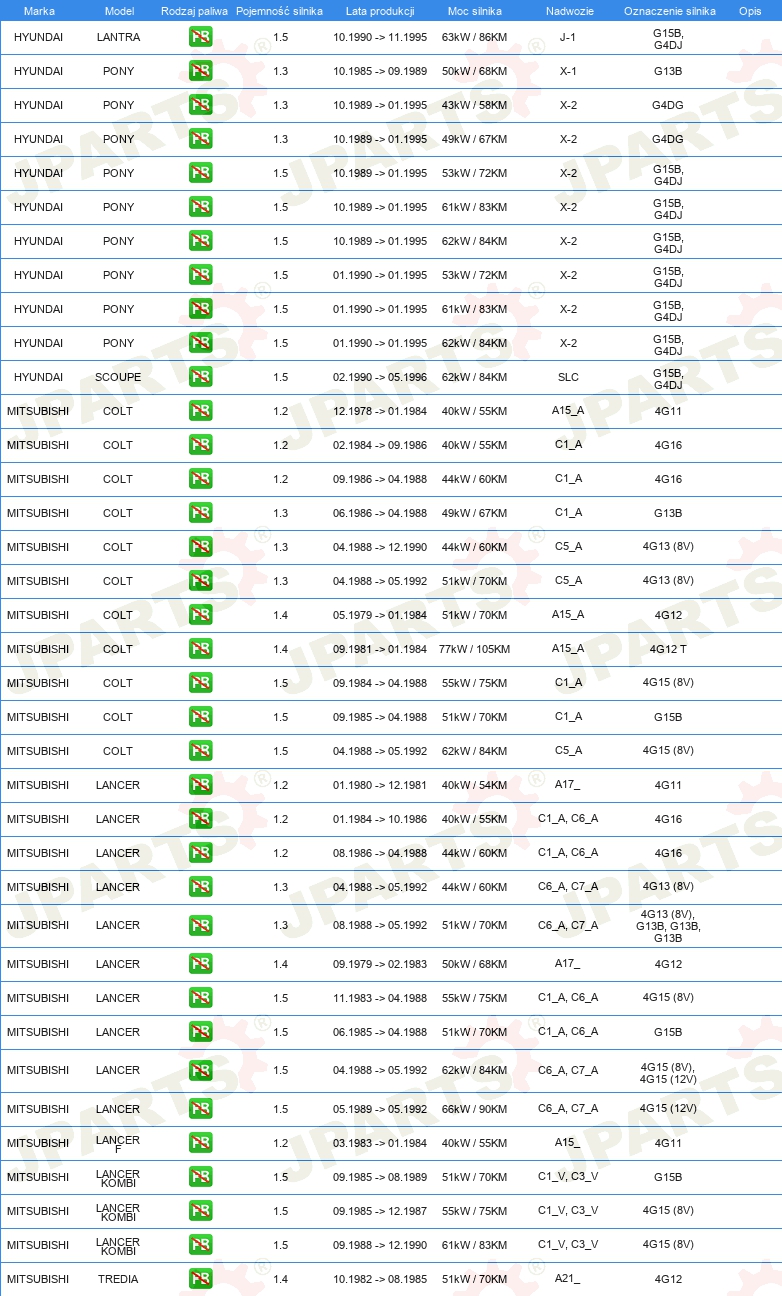The width and height of the screenshot is (782, 1296).
Task: Click the Moc silnika column header
Action: [474, 11]
